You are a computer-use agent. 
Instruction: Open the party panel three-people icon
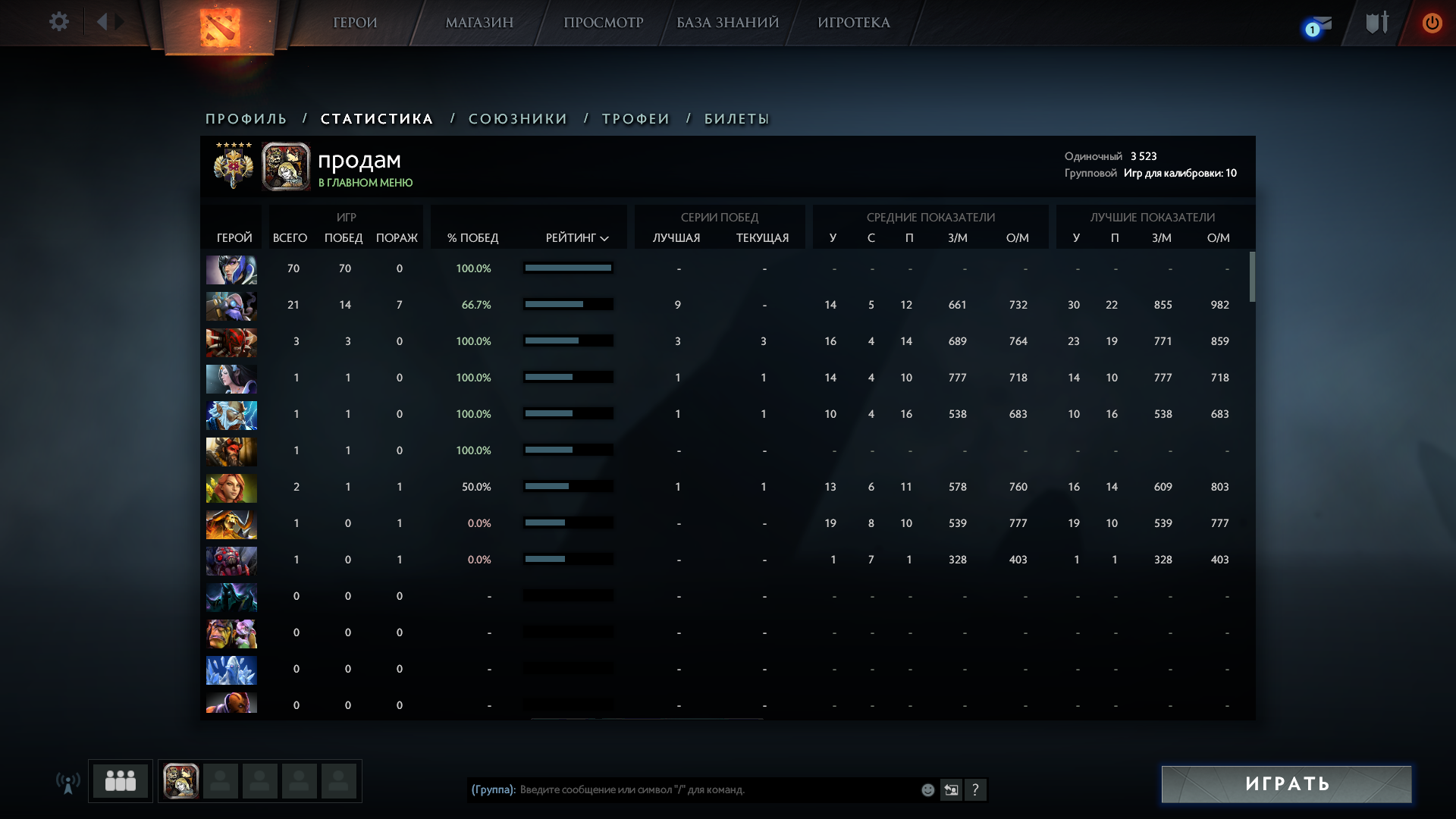[x=121, y=781]
